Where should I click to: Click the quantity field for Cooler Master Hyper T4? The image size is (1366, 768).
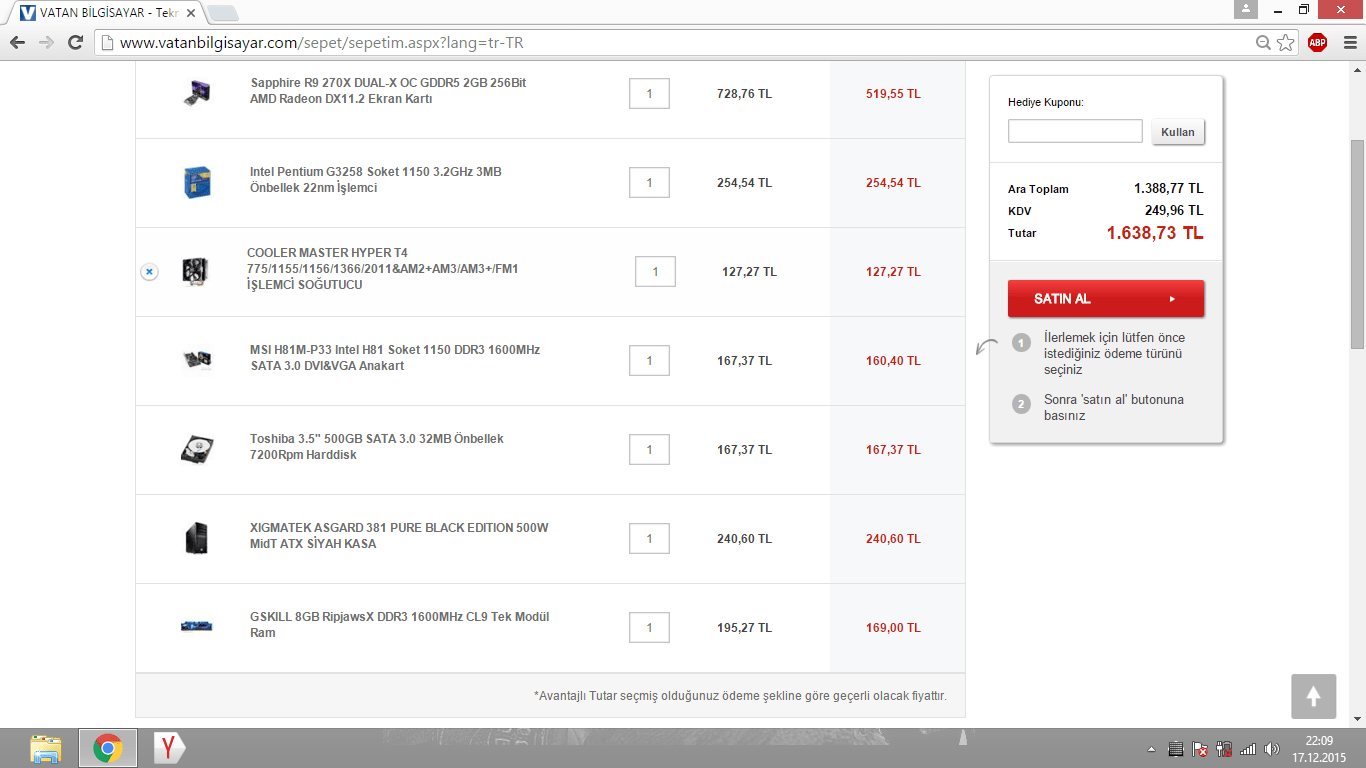pos(655,272)
